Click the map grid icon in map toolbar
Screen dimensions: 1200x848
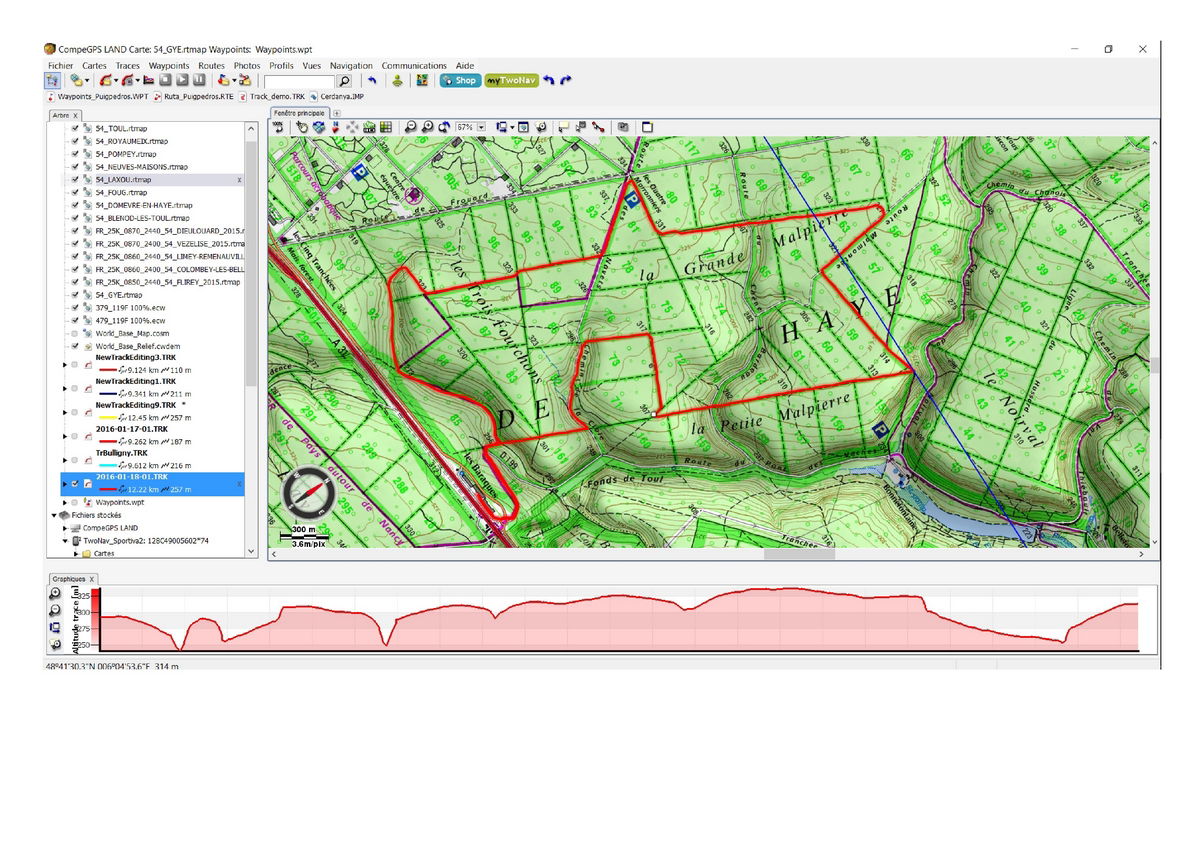[x=386, y=127]
